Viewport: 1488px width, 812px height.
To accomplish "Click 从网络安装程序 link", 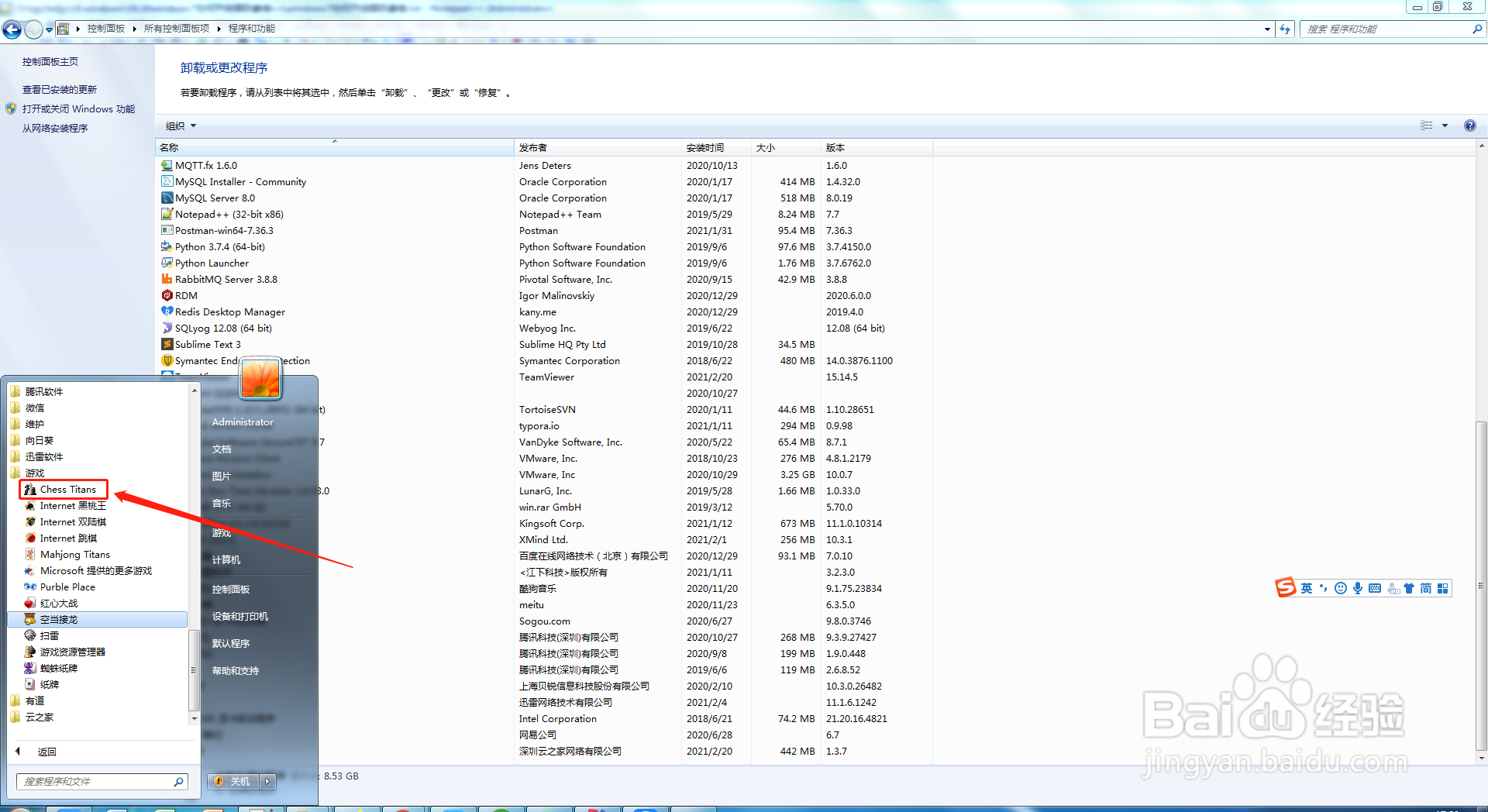I will (x=55, y=129).
